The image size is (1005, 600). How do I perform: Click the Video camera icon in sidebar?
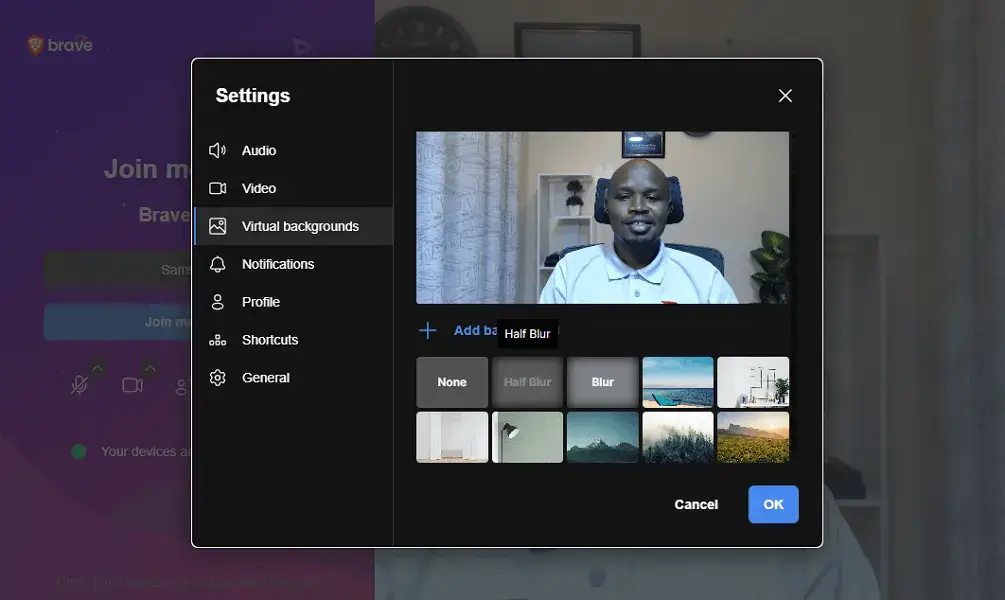click(217, 189)
